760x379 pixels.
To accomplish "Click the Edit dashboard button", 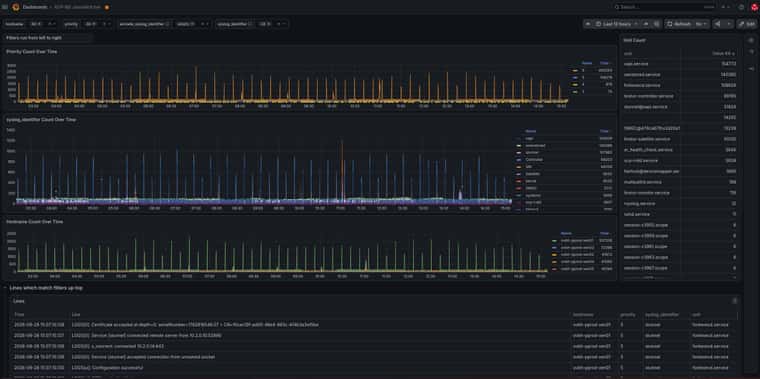I will [x=746, y=24].
